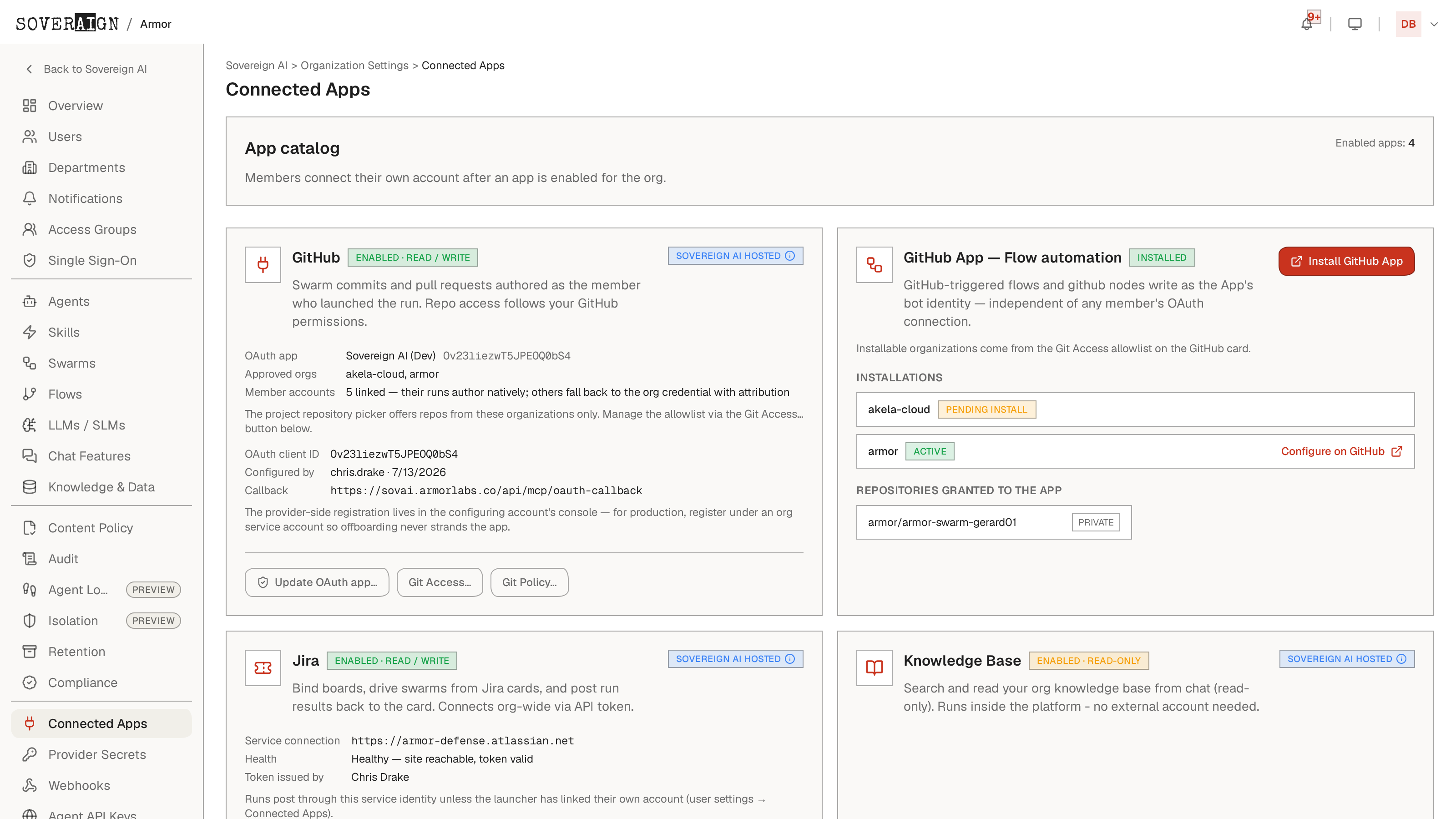Image resolution: width=1456 pixels, height=819 pixels.
Task: Click the Chat Features bubble icon
Action: 30,456
